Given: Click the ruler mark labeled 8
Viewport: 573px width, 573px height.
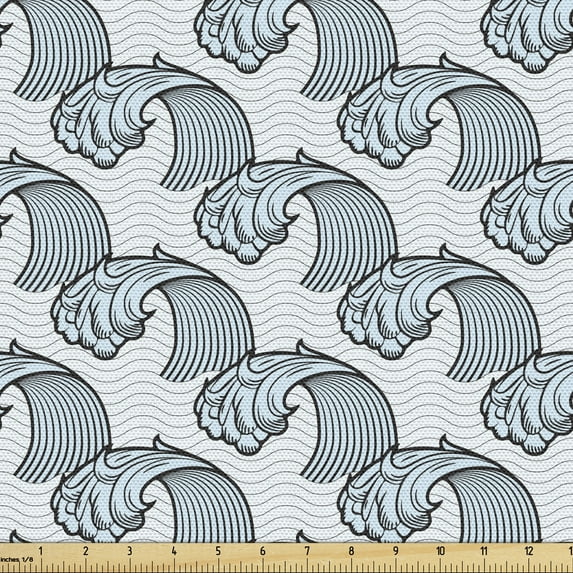Looking at the screenshot, I should [x=351, y=551].
